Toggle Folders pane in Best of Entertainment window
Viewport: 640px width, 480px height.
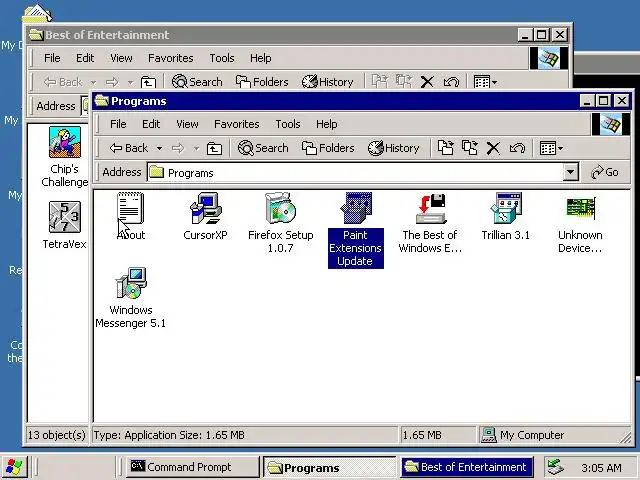click(x=262, y=82)
